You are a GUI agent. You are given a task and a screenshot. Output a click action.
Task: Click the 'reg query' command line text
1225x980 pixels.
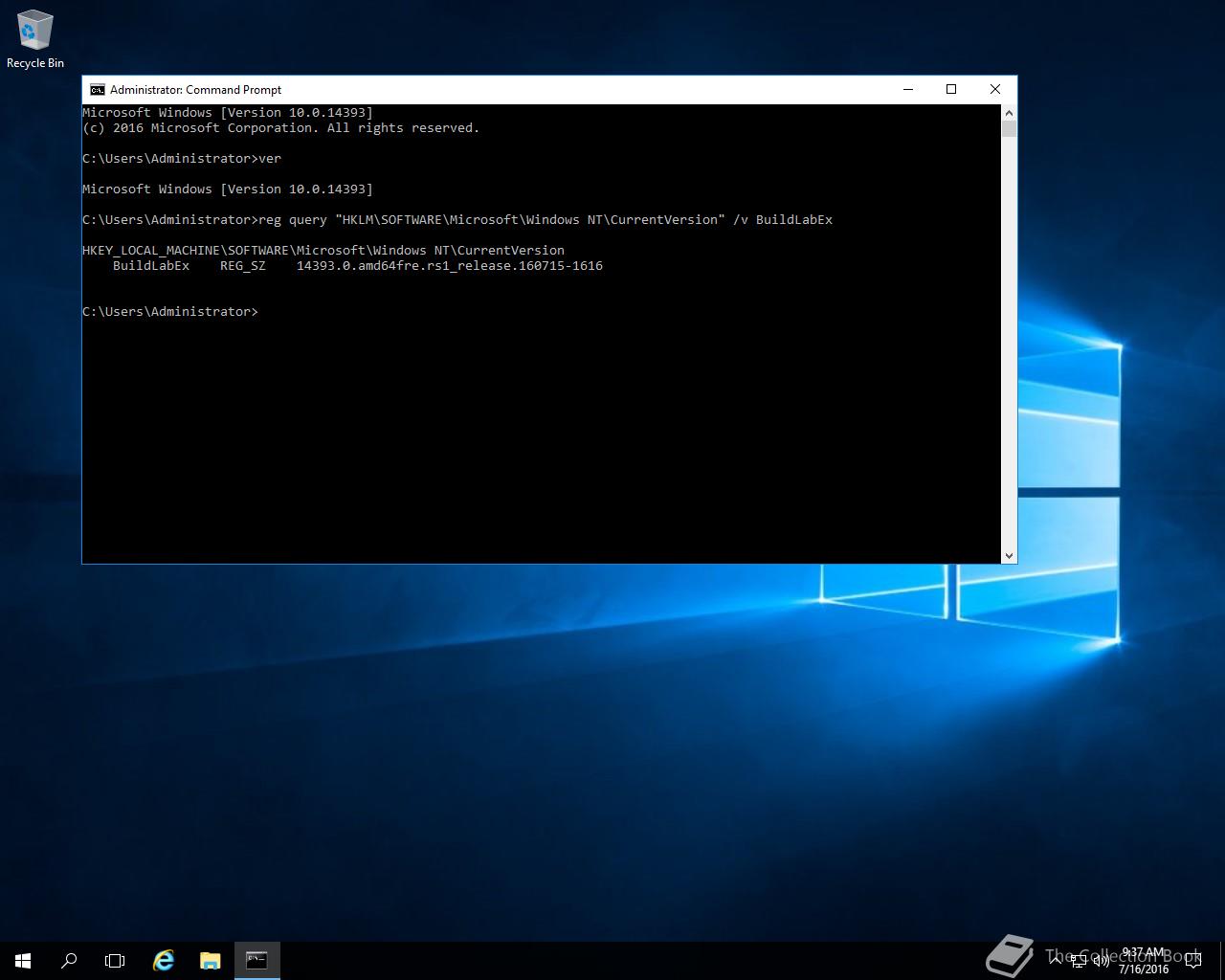point(546,220)
